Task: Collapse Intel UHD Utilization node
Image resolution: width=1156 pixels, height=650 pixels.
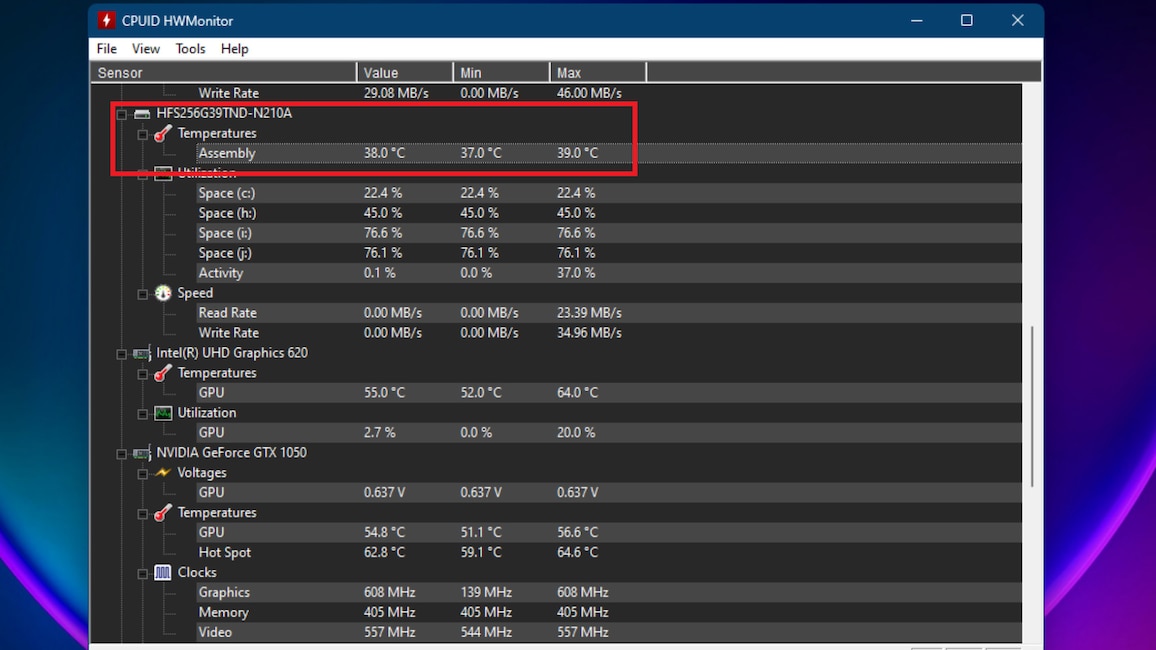Action: click(x=142, y=414)
